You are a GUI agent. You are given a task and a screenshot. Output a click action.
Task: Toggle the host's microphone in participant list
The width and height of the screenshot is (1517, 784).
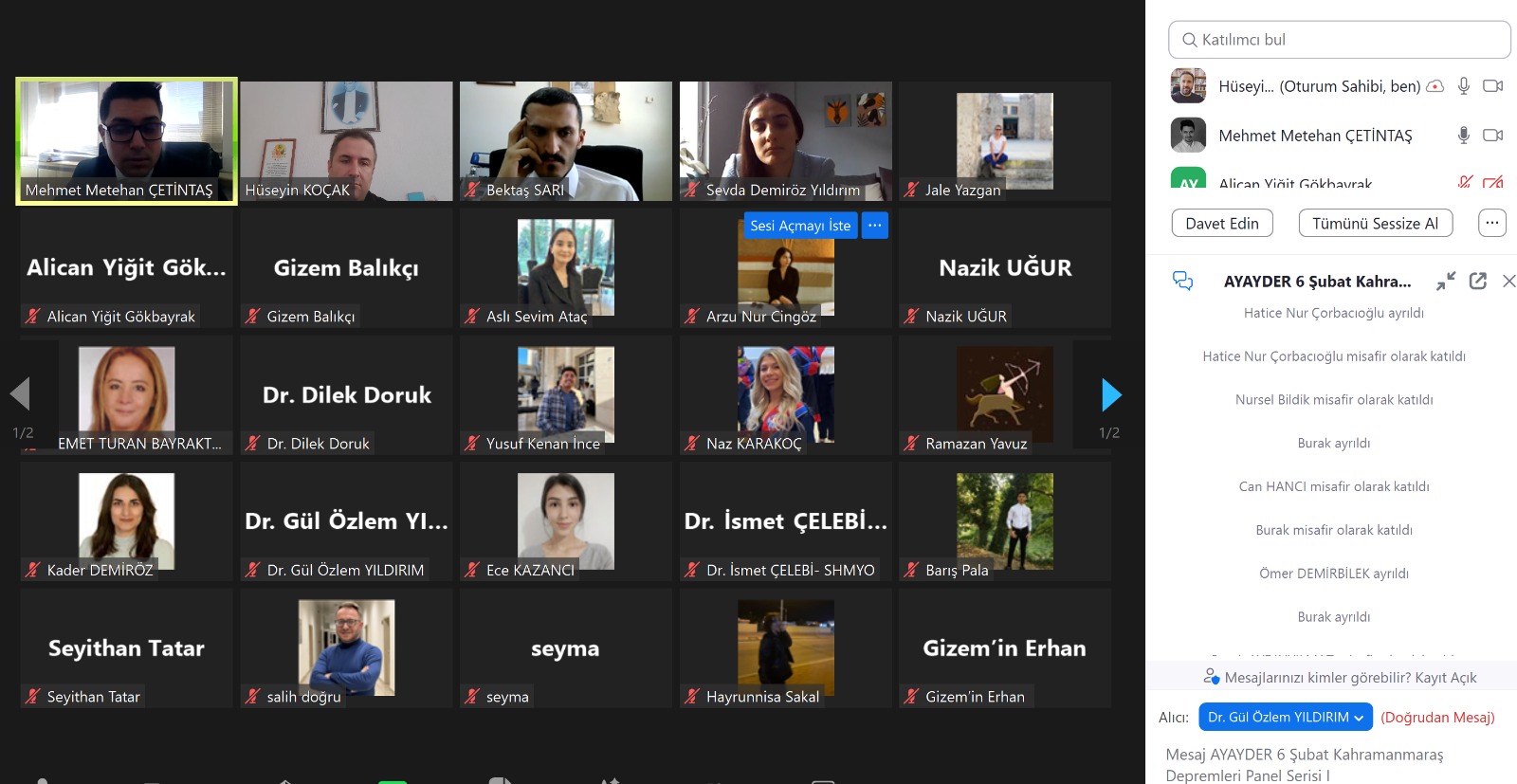[x=1464, y=86]
